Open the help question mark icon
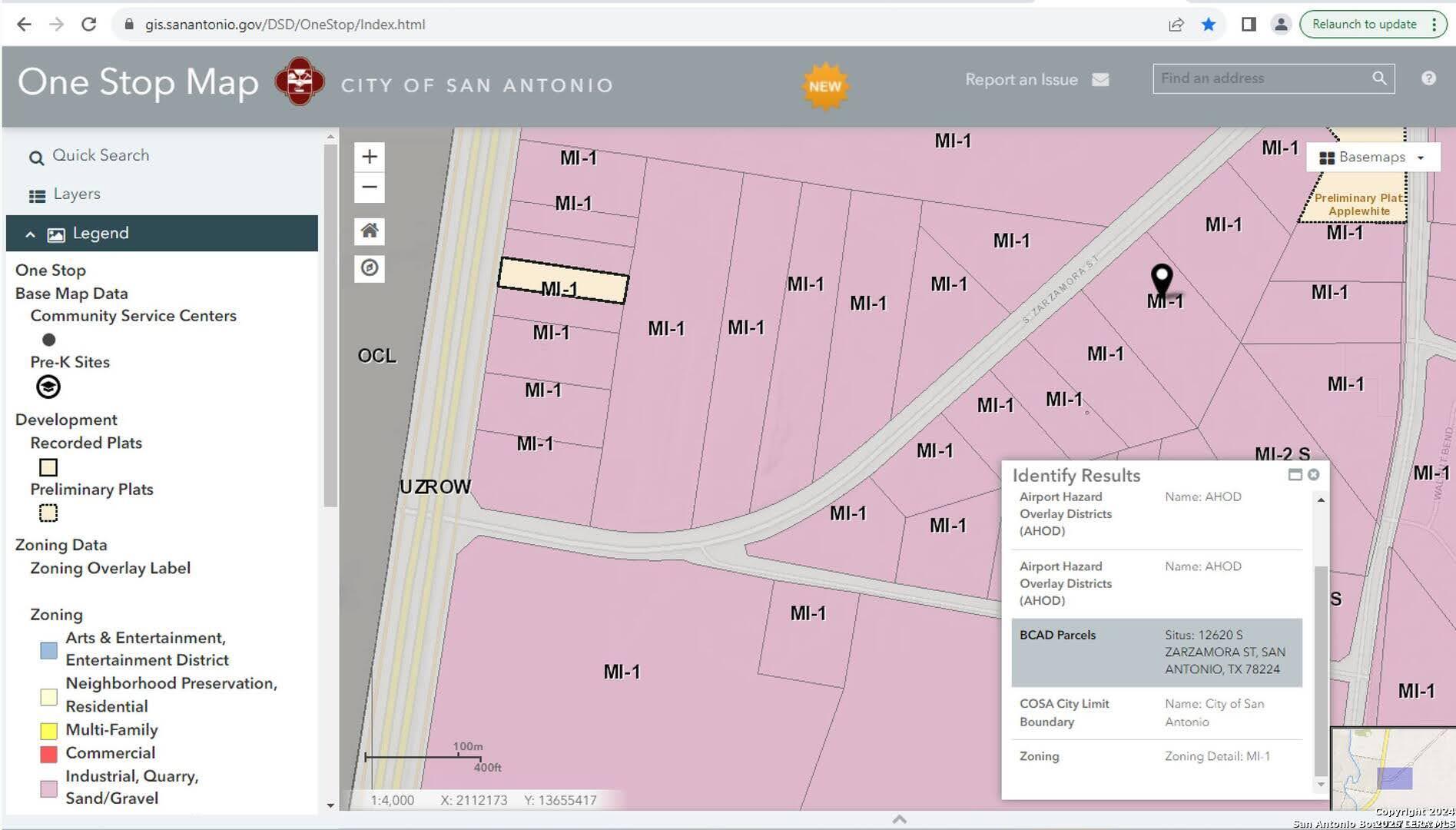Image resolution: width=1456 pixels, height=830 pixels. tap(1428, 78)
